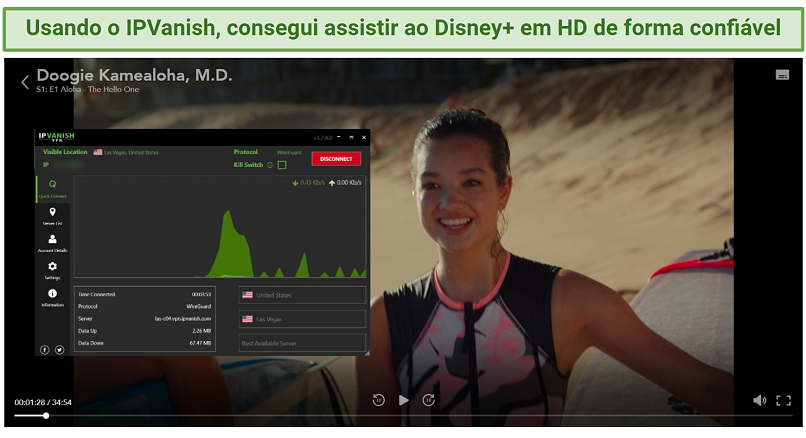Image resolution: width=806 pixels, height=438 pixels.
Task: Click the Las Vegas, United States visible location
Action: tap(131, 153)
